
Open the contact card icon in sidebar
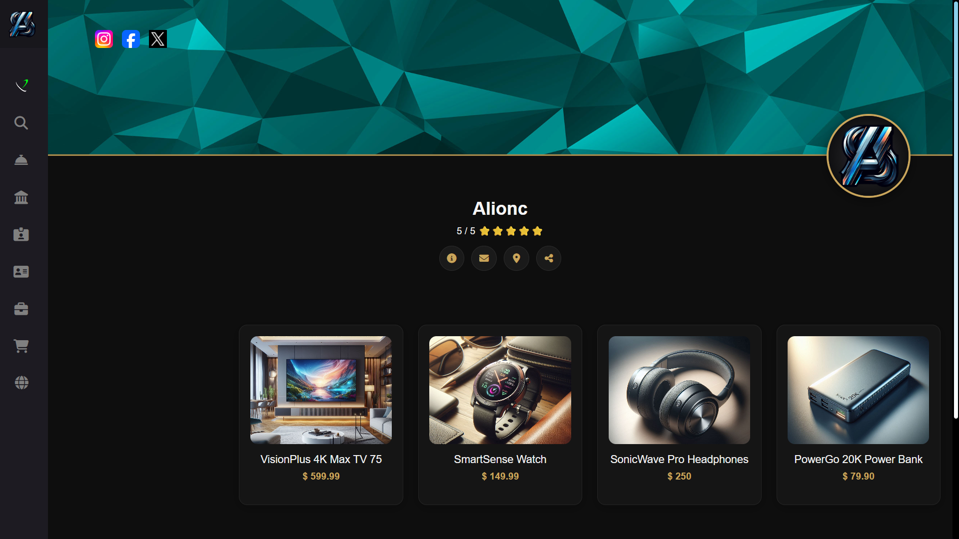click(21, 272)
